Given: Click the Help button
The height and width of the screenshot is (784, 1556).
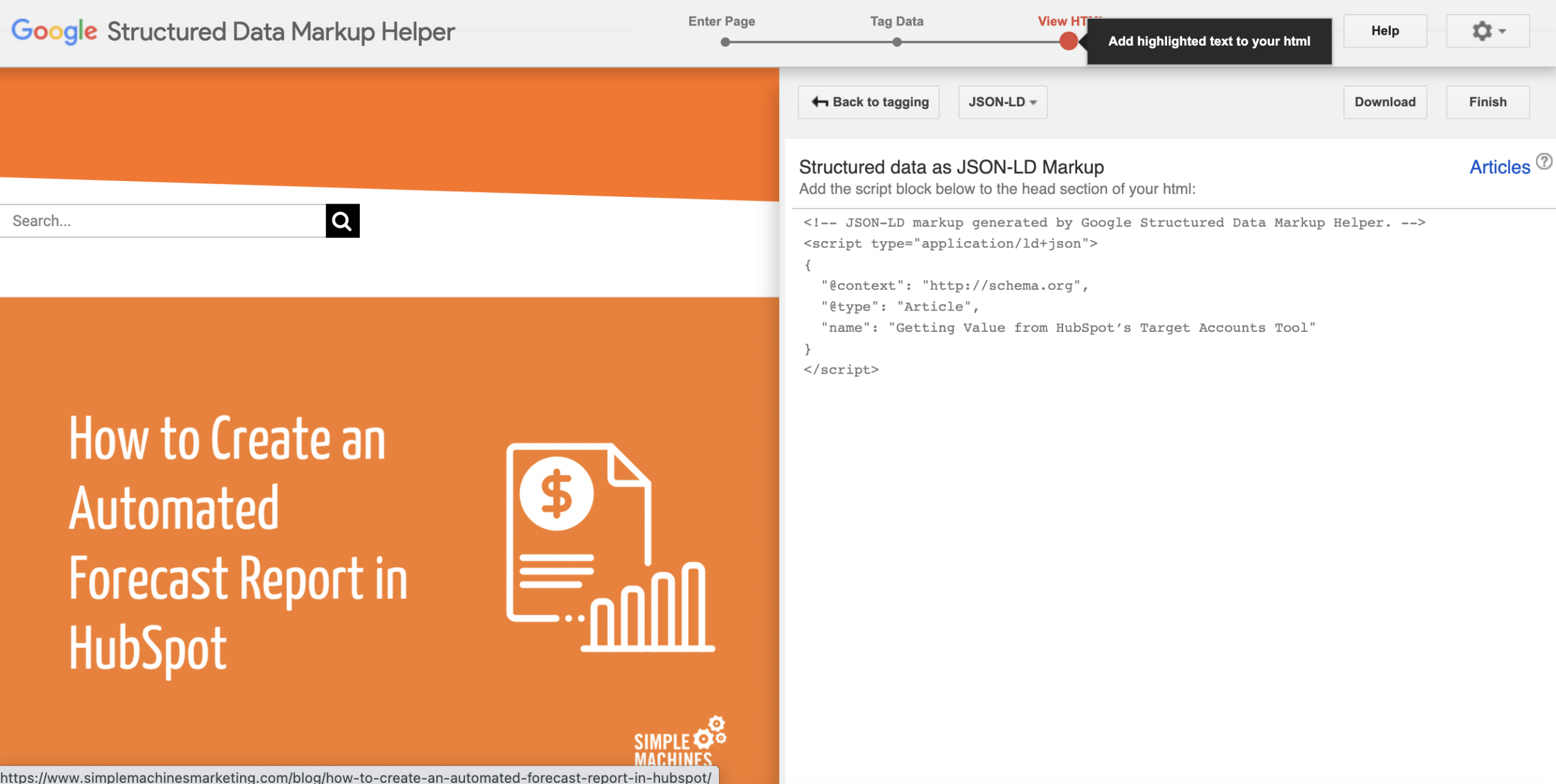Looking at the screenshot, I should 1385,31.
